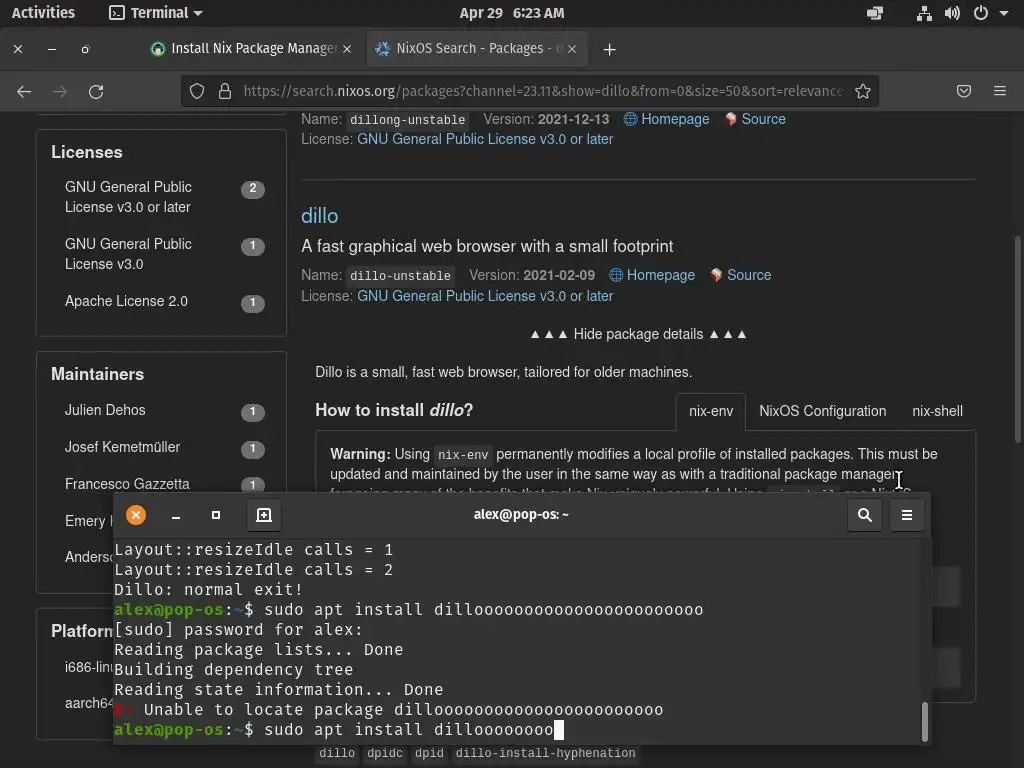This screenshot has height=768, width=1024.
Task: Open dillong's GNU GPL v3.0 or later license link
Action: 485,140
